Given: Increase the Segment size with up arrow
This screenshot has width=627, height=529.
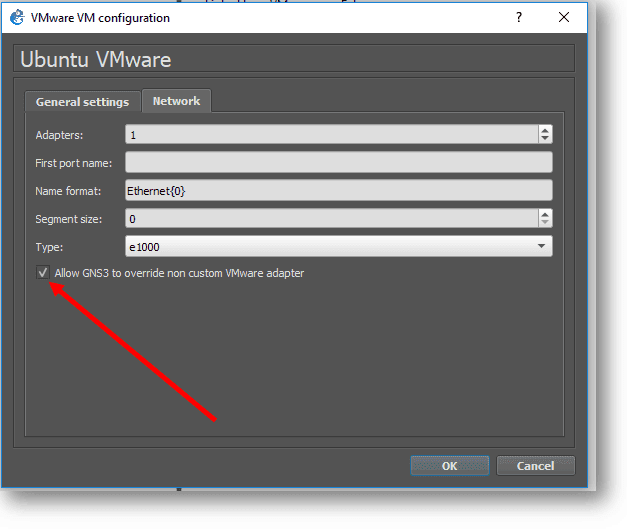Looking at the screenshot, I should [x=545, y=214].
